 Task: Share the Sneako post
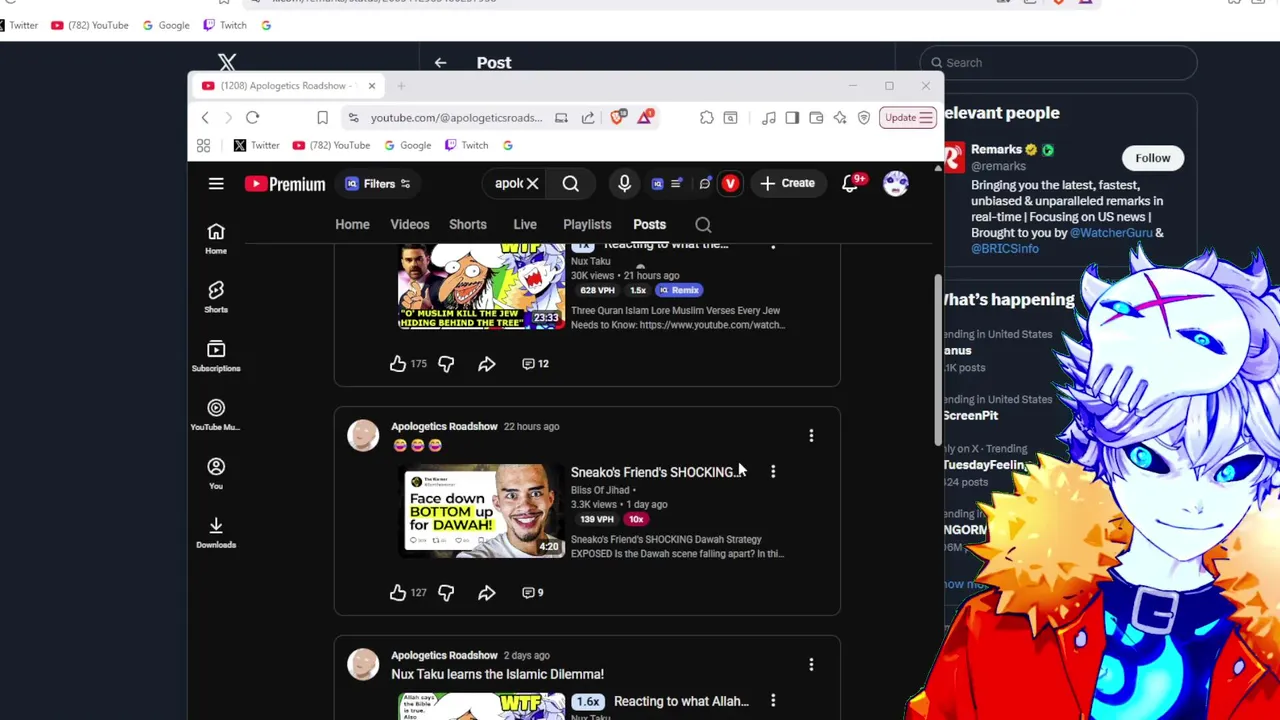pos(486,593)
